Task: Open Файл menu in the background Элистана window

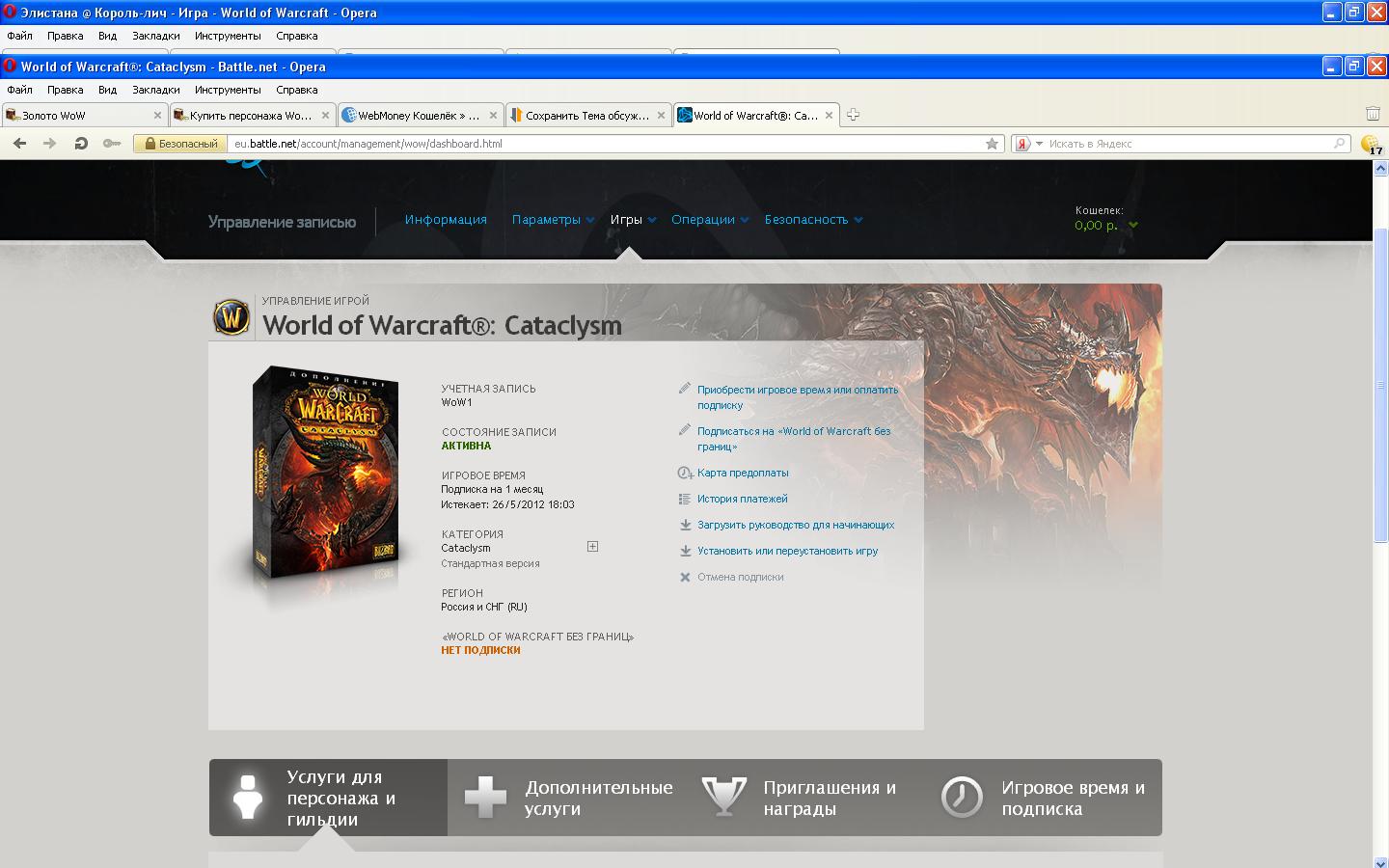Action: pyautogui.click(x=19, y=36)
